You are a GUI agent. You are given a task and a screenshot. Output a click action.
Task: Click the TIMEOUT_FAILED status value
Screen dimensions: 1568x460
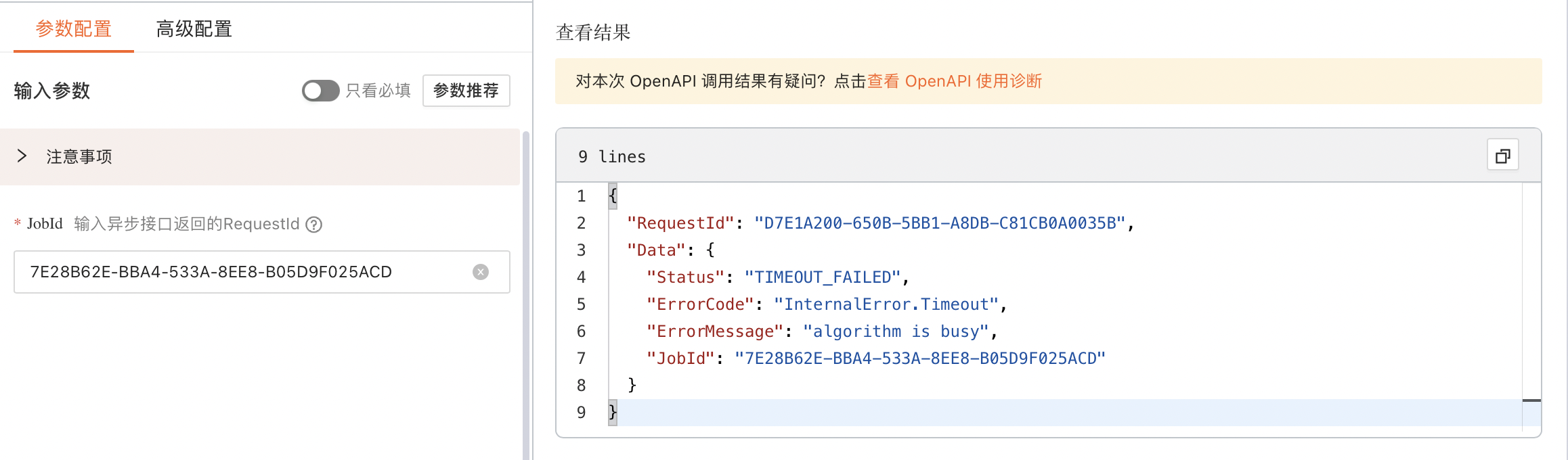pyautogui.click(x=823, y=277)
